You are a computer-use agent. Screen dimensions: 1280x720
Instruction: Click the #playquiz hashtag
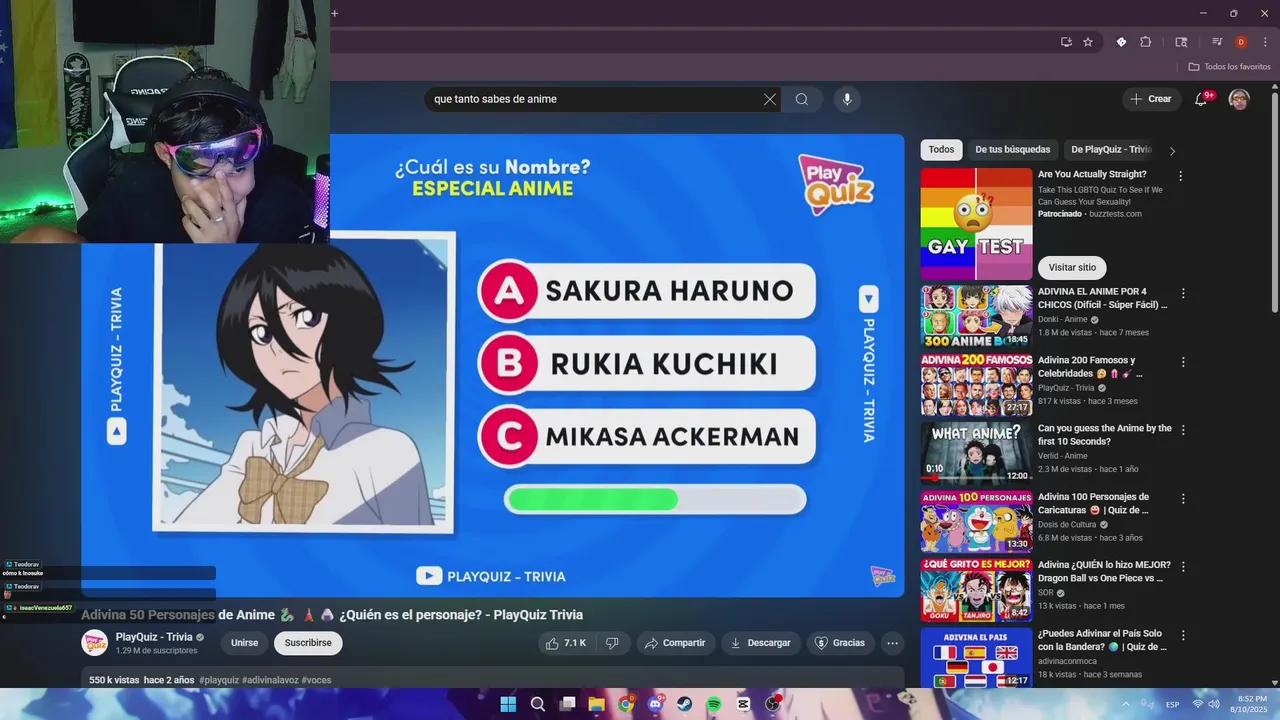click(219, 680)
